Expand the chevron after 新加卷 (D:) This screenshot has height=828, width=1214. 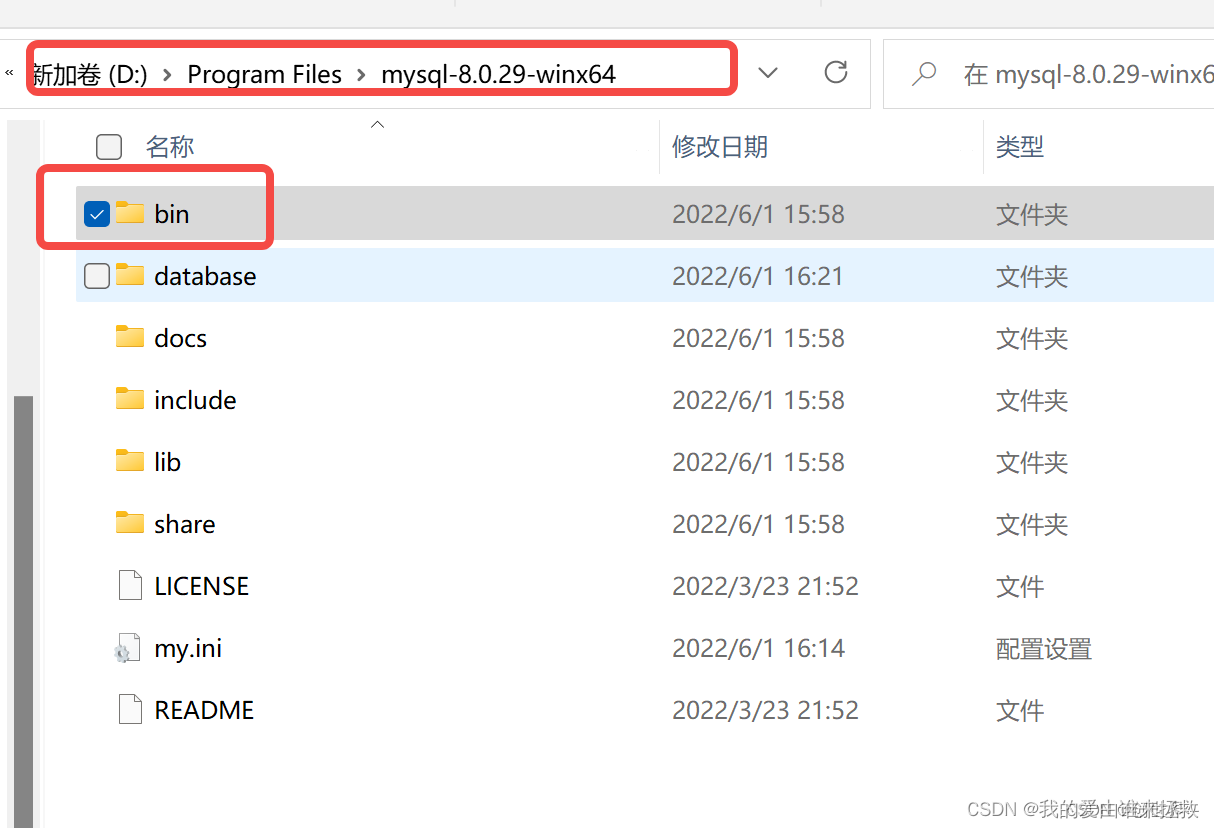pos(167,75)
